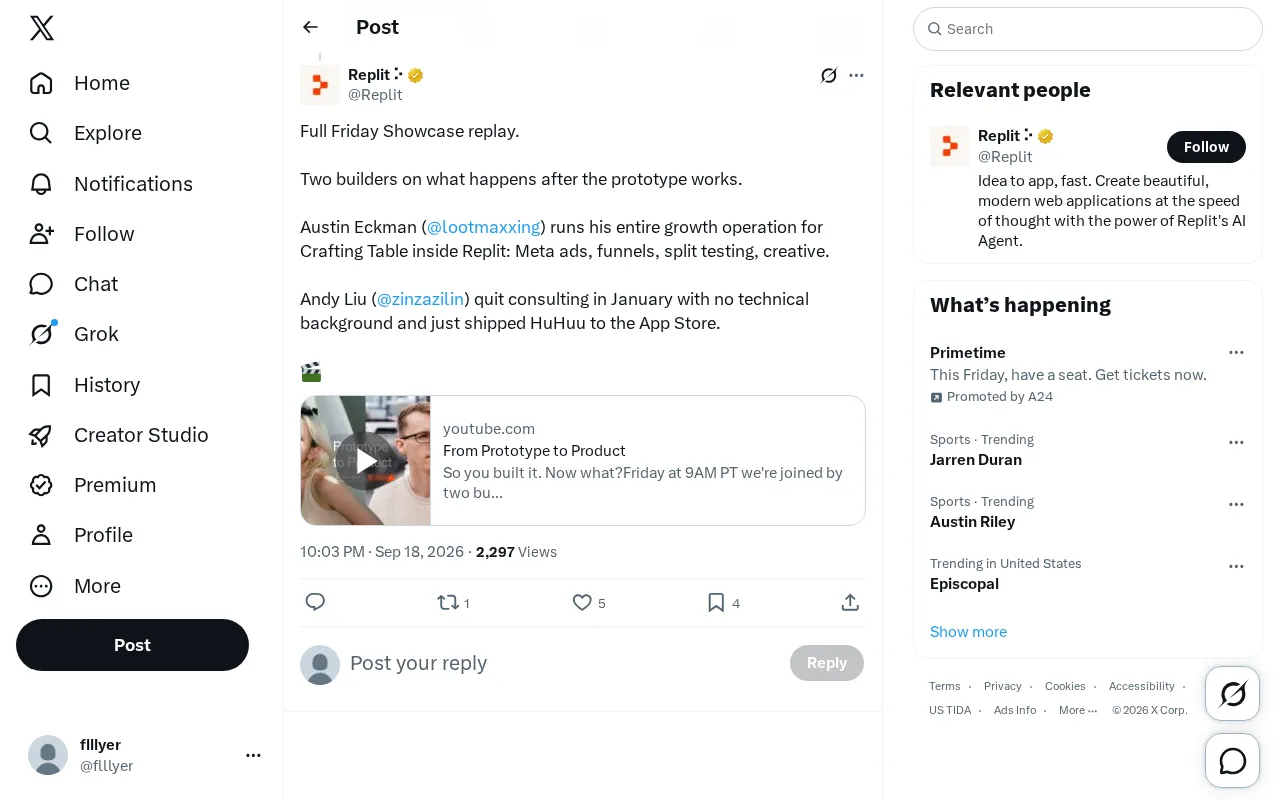
Task: Go back using the arrow icon
Action: click(311, 27)
